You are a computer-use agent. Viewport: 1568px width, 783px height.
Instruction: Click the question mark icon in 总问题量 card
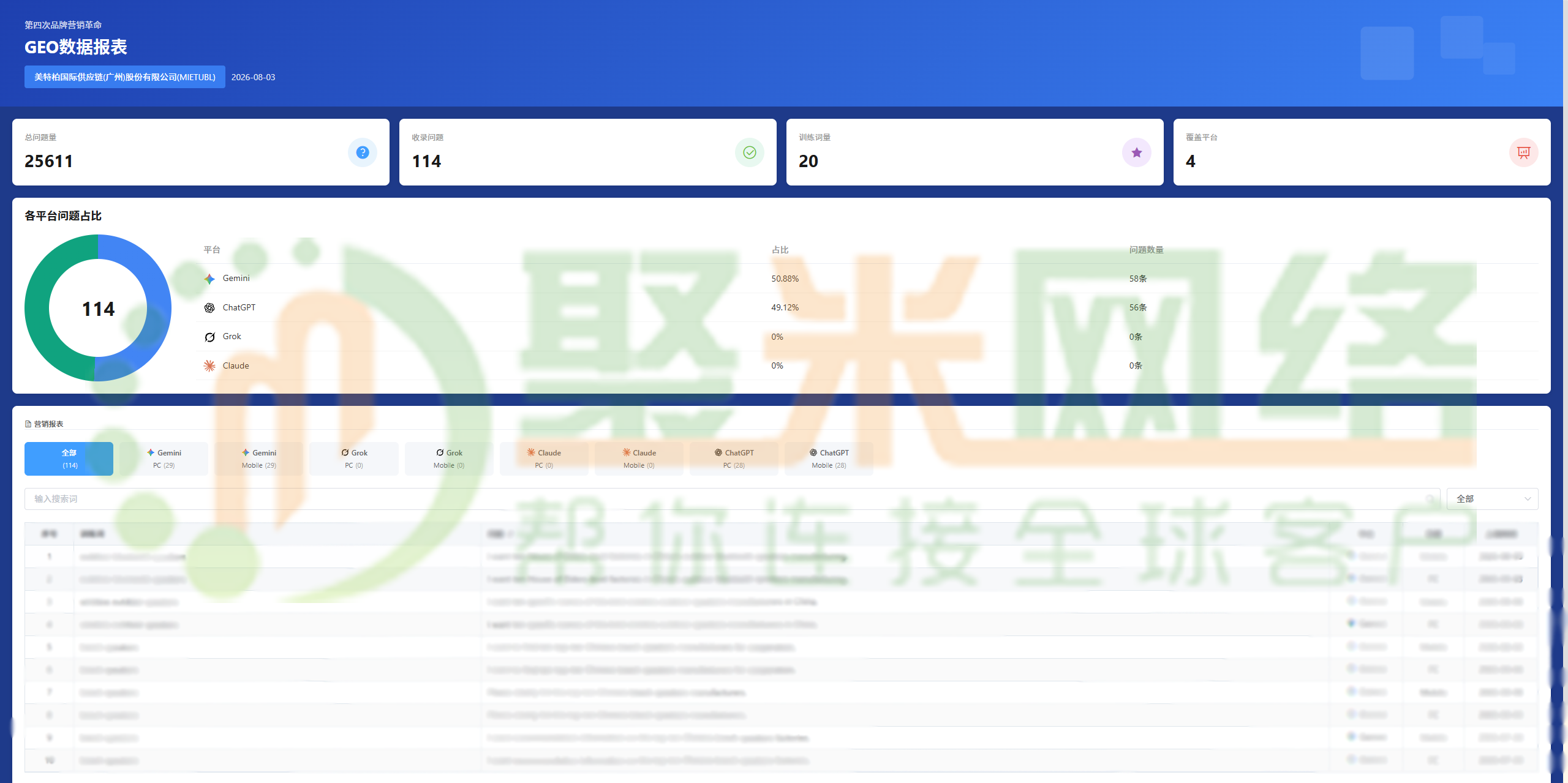point(363,152)
